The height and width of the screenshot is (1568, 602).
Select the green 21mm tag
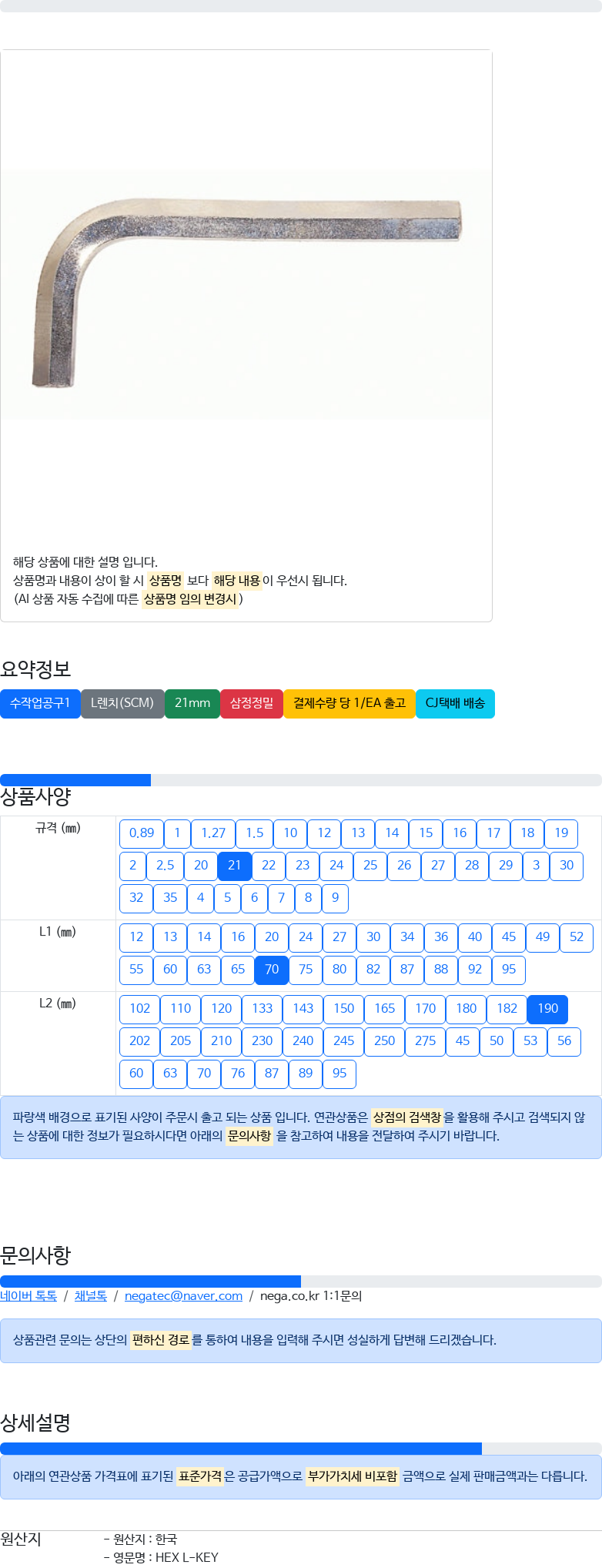192,703
